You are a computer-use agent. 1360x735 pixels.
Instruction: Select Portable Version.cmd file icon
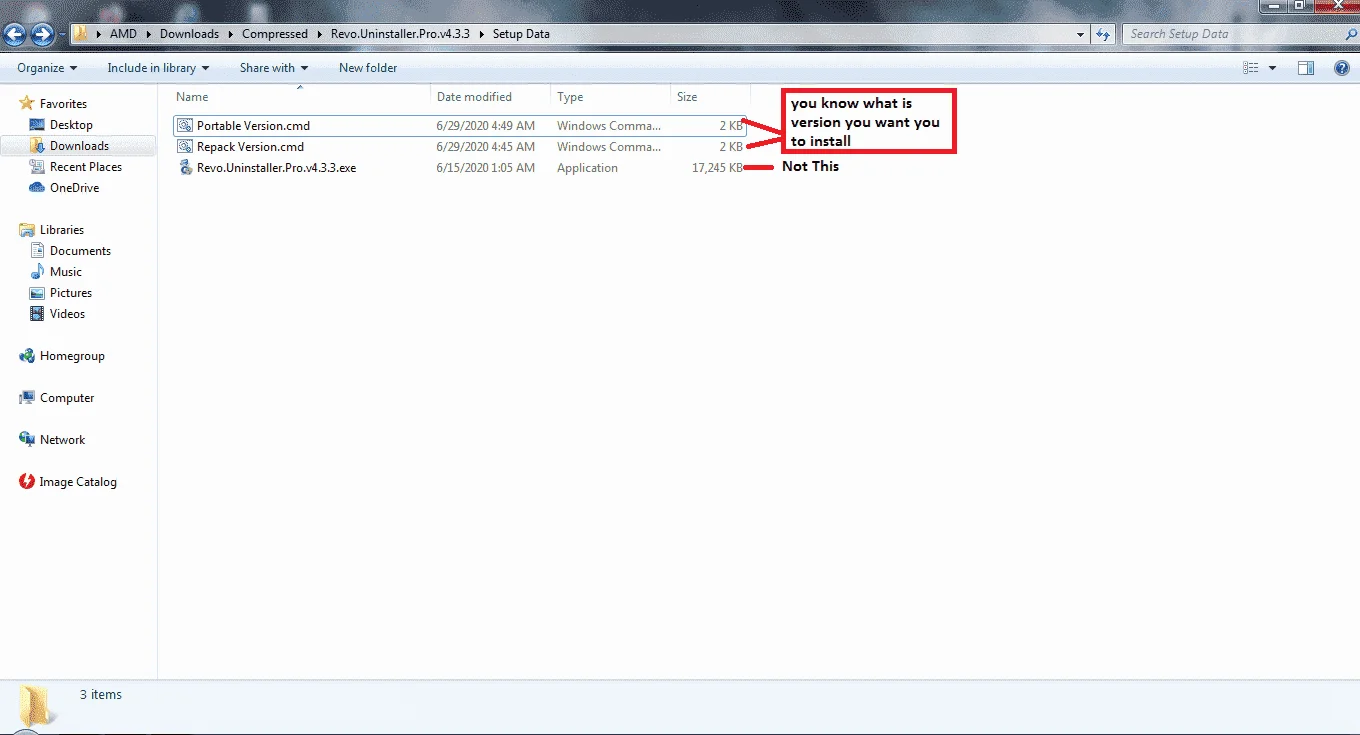[185, 126]
